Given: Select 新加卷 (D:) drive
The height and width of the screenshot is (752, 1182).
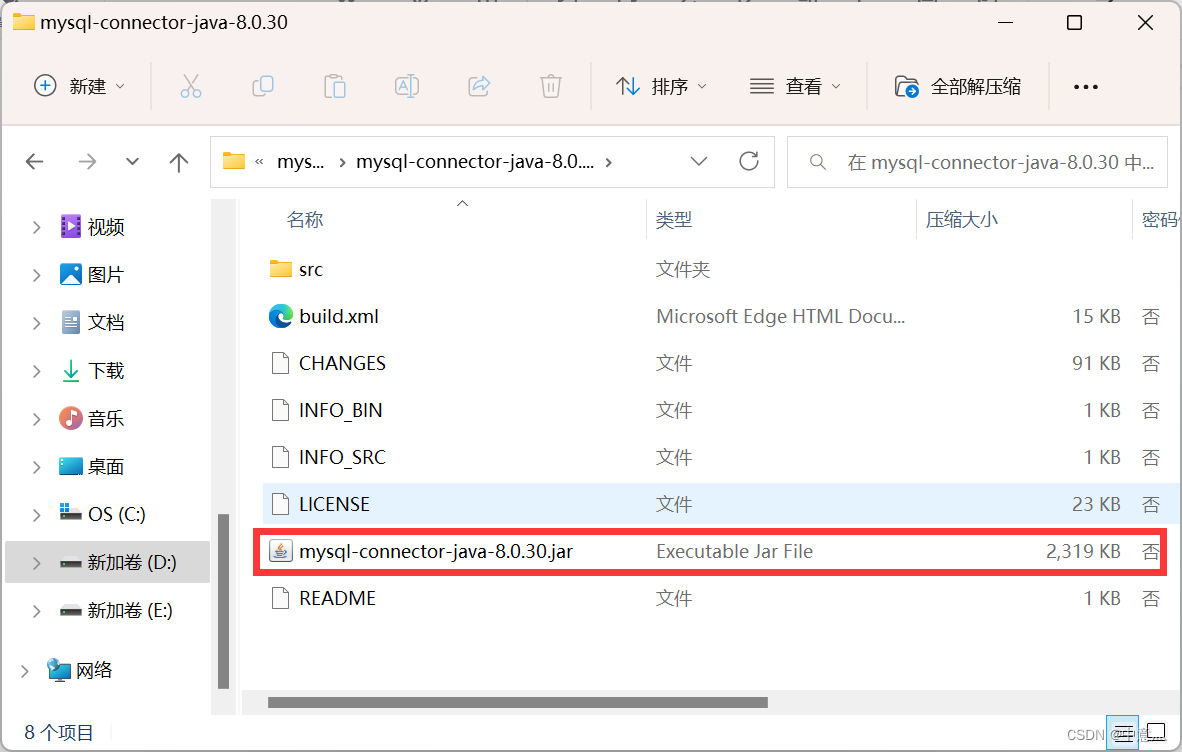Looking at the screenshot, I should point(107,562).
